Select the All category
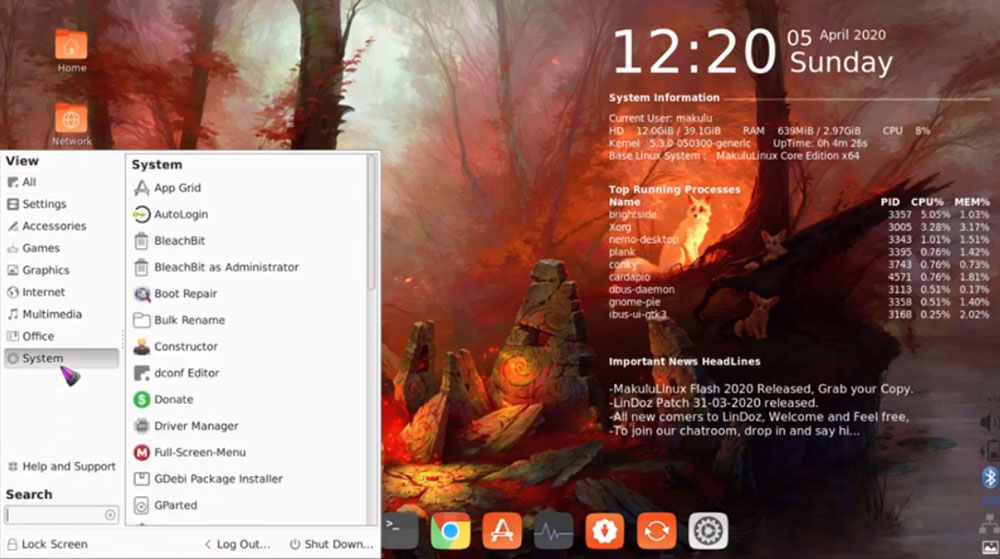 click(x=61, y=182)
